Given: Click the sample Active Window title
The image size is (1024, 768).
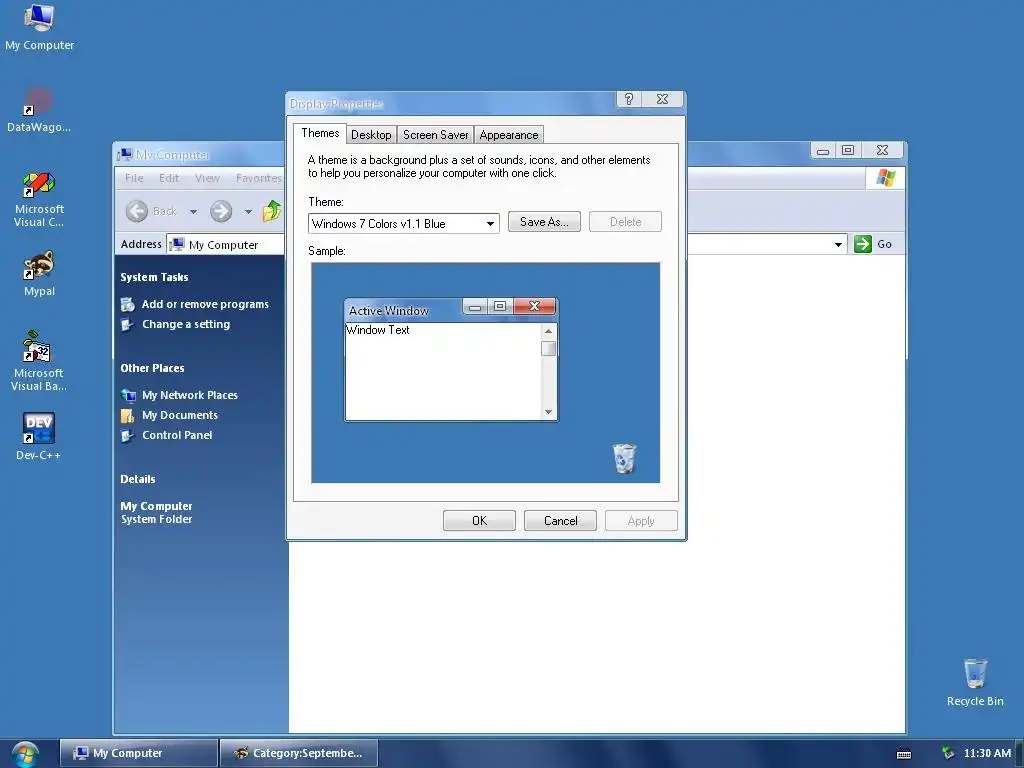Looking at the screenshot, I should [389, 311].
